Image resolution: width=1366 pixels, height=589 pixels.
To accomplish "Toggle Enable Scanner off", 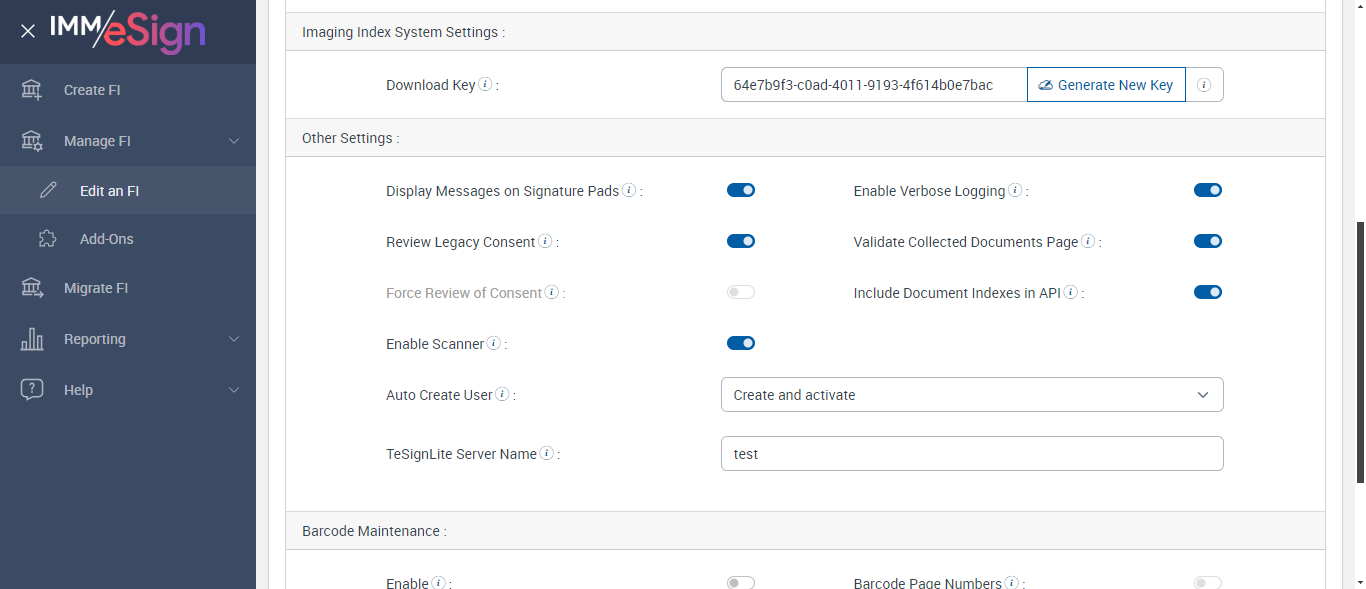I will point(741,343).
